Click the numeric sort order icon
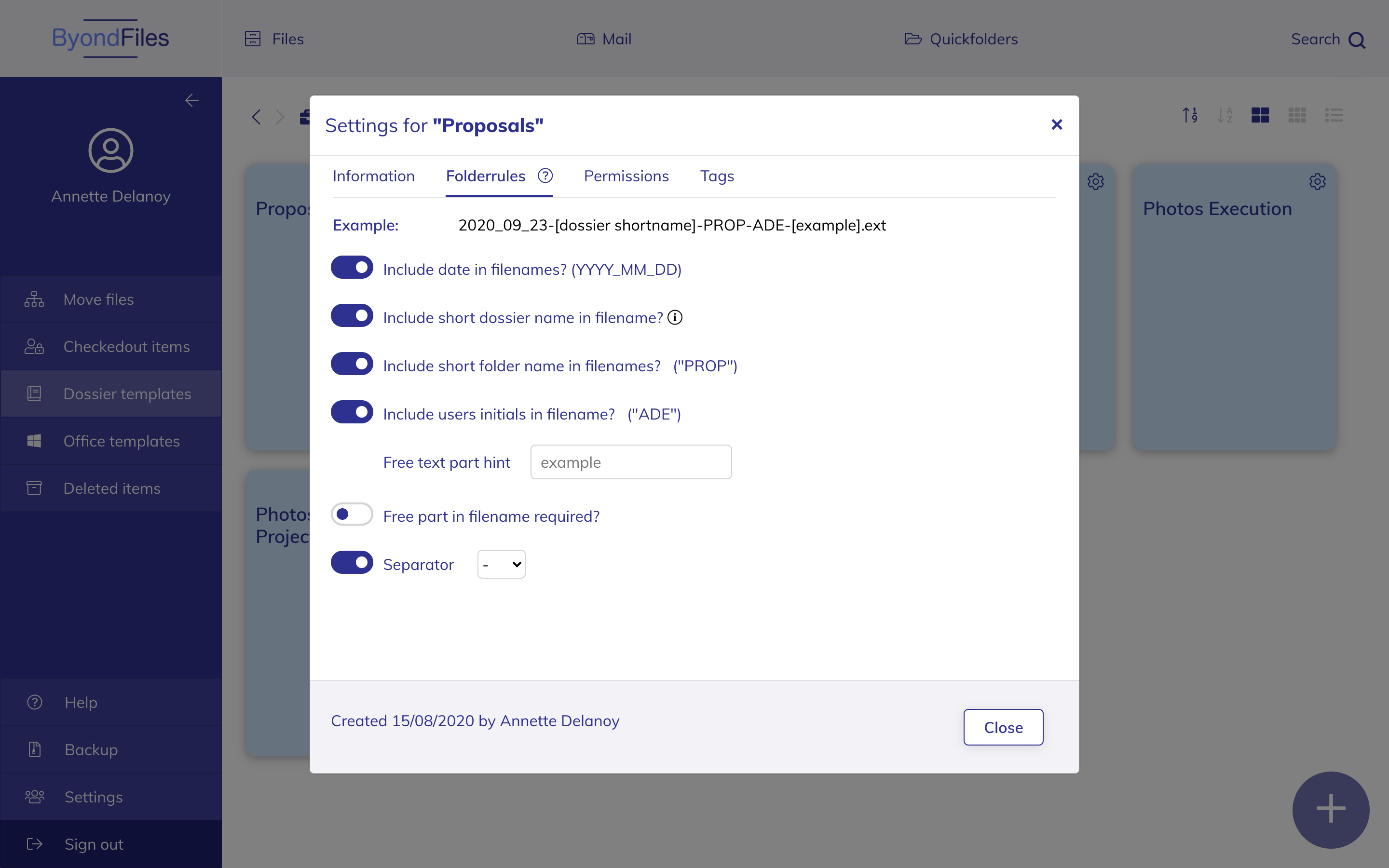Viewport: 1389px width, 868px height. [x=1190, y=115]
